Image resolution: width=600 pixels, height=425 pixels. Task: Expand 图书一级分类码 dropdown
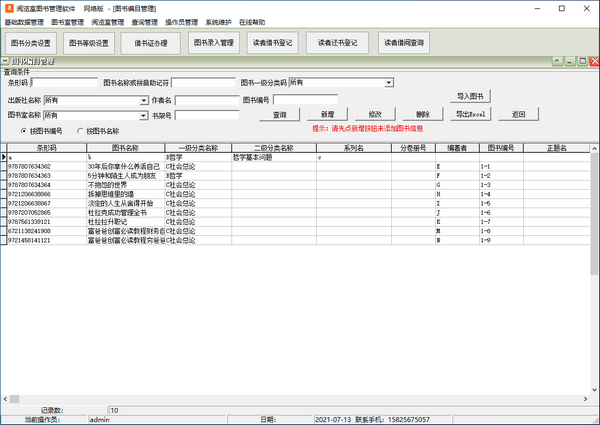[388, 83]
